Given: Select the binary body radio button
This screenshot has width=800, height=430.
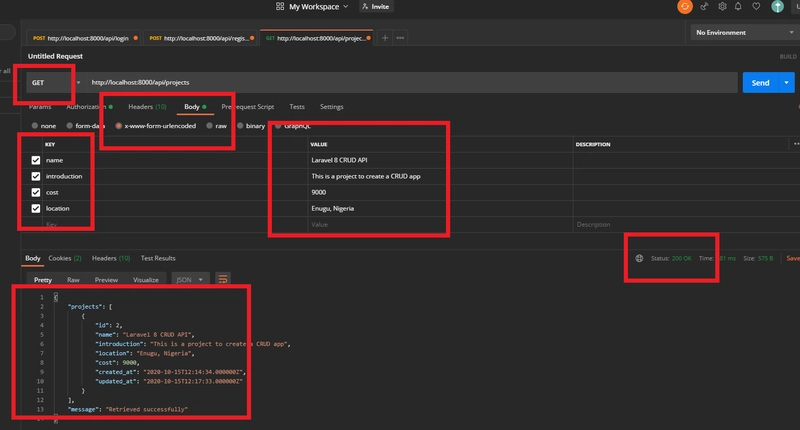Looking at the screenshot, I should [x=240, y=125].
